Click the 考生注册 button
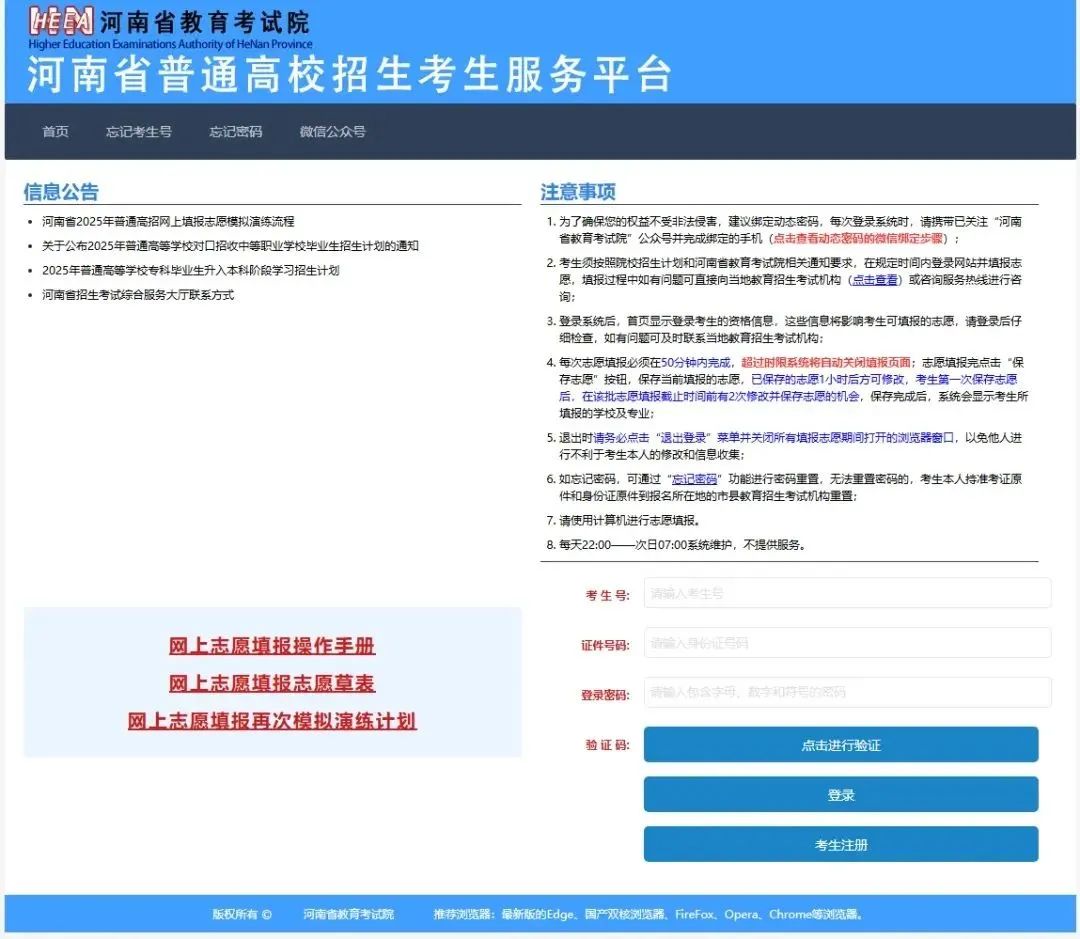Screen dimensions: 1080x939 [x=841, y=845]
